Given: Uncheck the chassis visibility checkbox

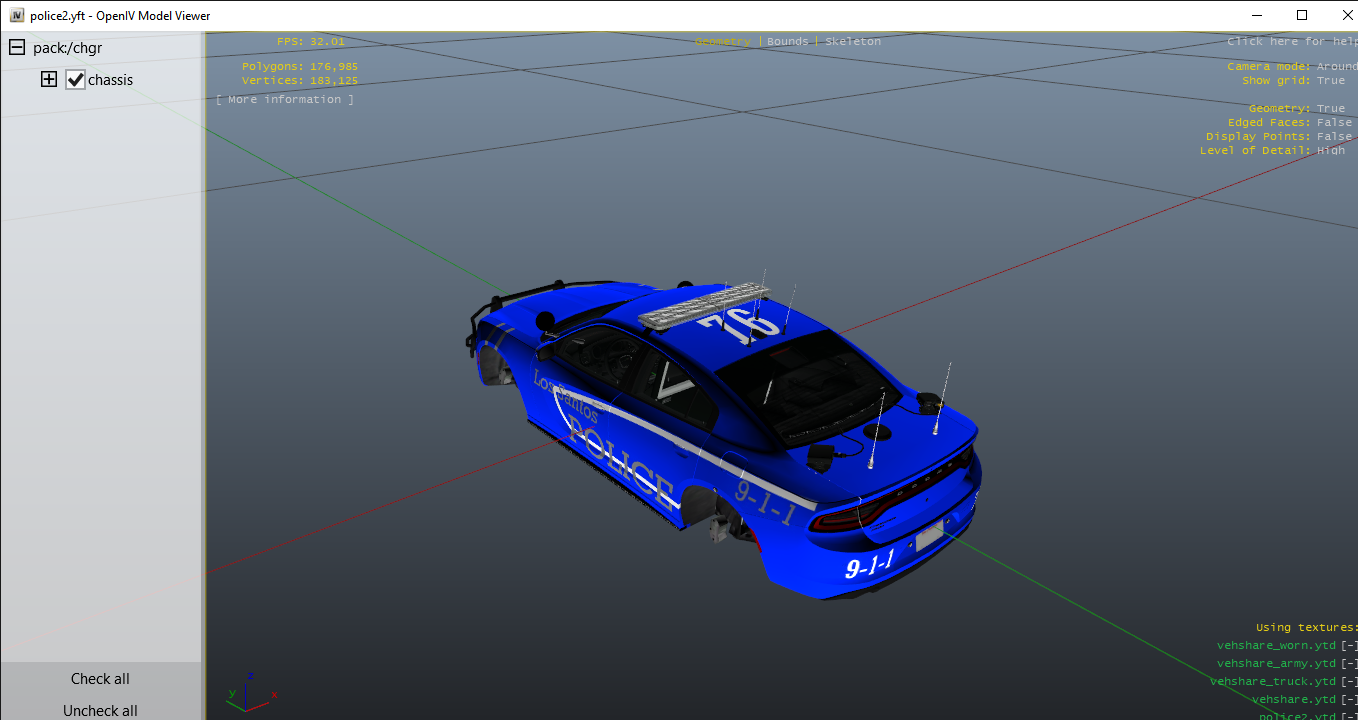Looking at the screenshot, I should (75, 80).
